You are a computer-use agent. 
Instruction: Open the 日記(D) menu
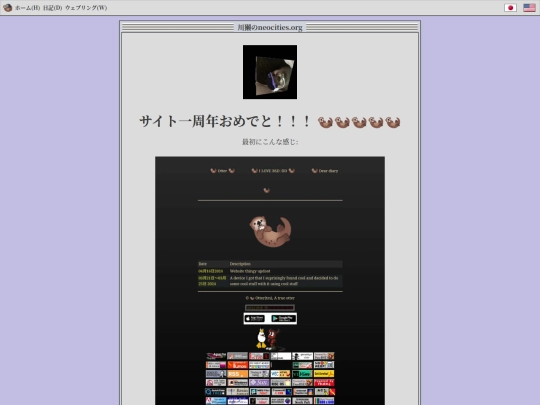53,8
